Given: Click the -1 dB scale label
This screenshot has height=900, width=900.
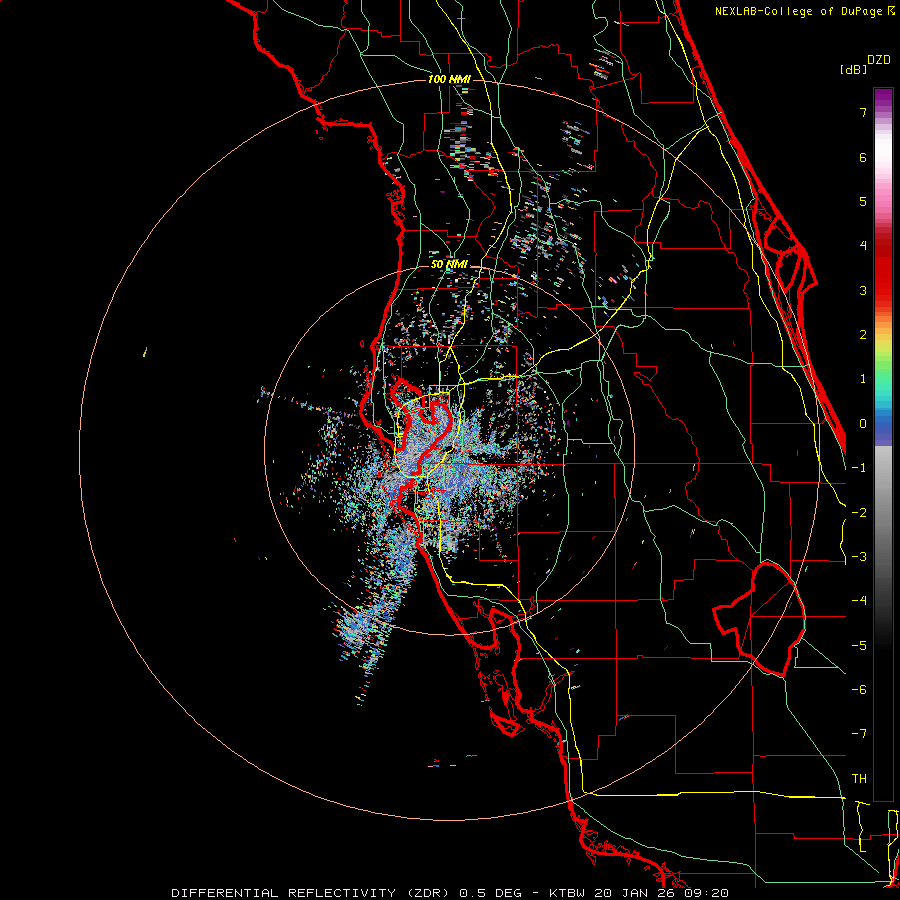Looking at the screenshot, I should pyautogui.click(x=859, y=468).
